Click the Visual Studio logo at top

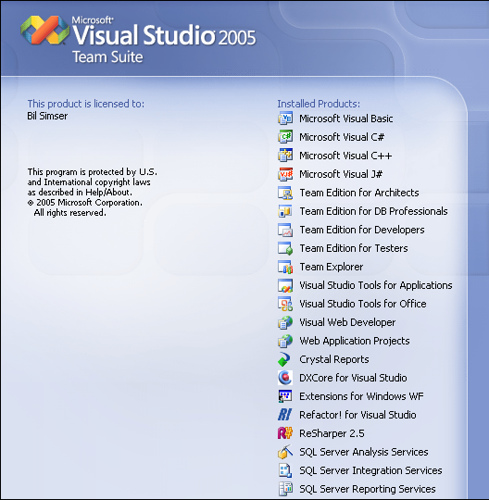(45, 30)
